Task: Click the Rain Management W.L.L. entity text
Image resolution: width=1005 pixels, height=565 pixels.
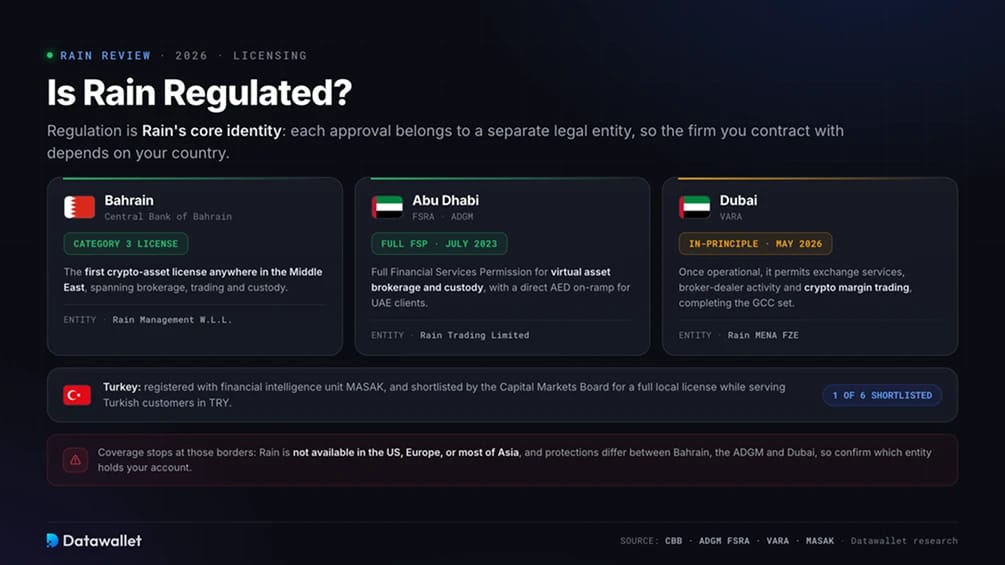Action: 172,320
